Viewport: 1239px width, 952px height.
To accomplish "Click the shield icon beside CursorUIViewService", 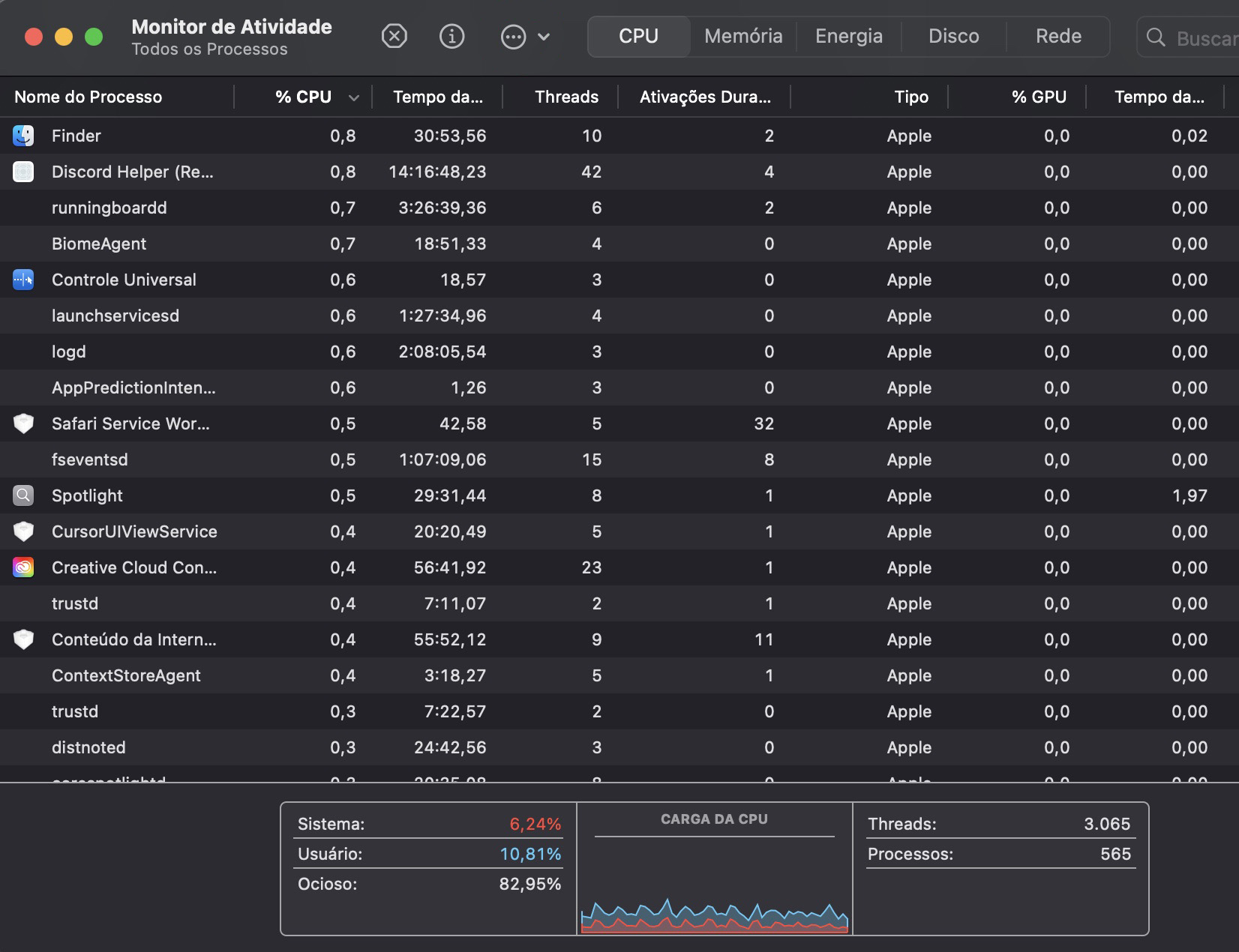I will point(22,531).
